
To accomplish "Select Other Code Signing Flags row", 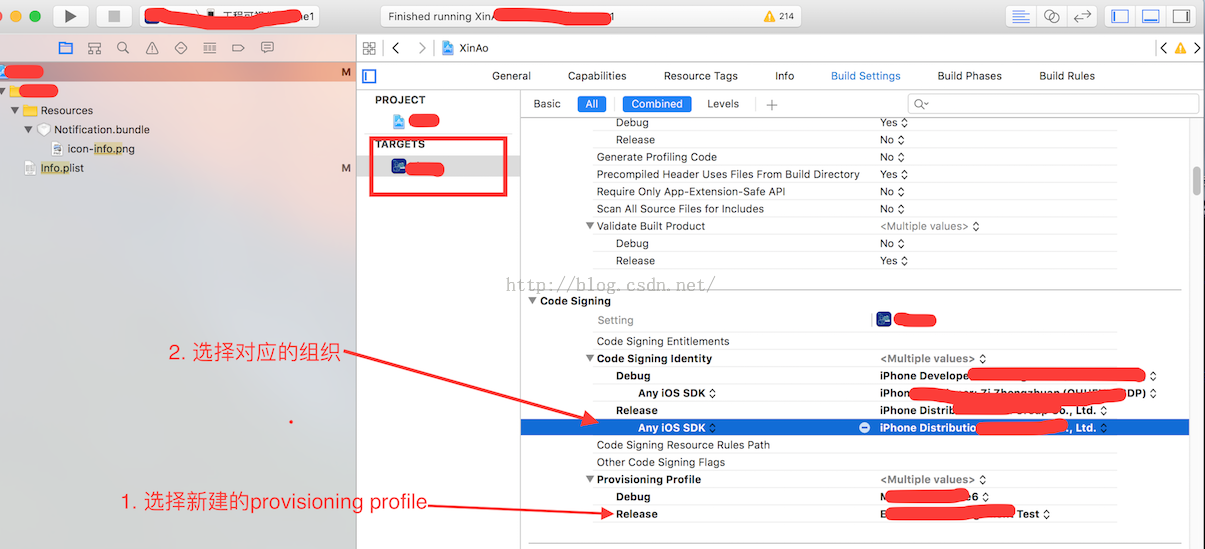I will (854, 462).
